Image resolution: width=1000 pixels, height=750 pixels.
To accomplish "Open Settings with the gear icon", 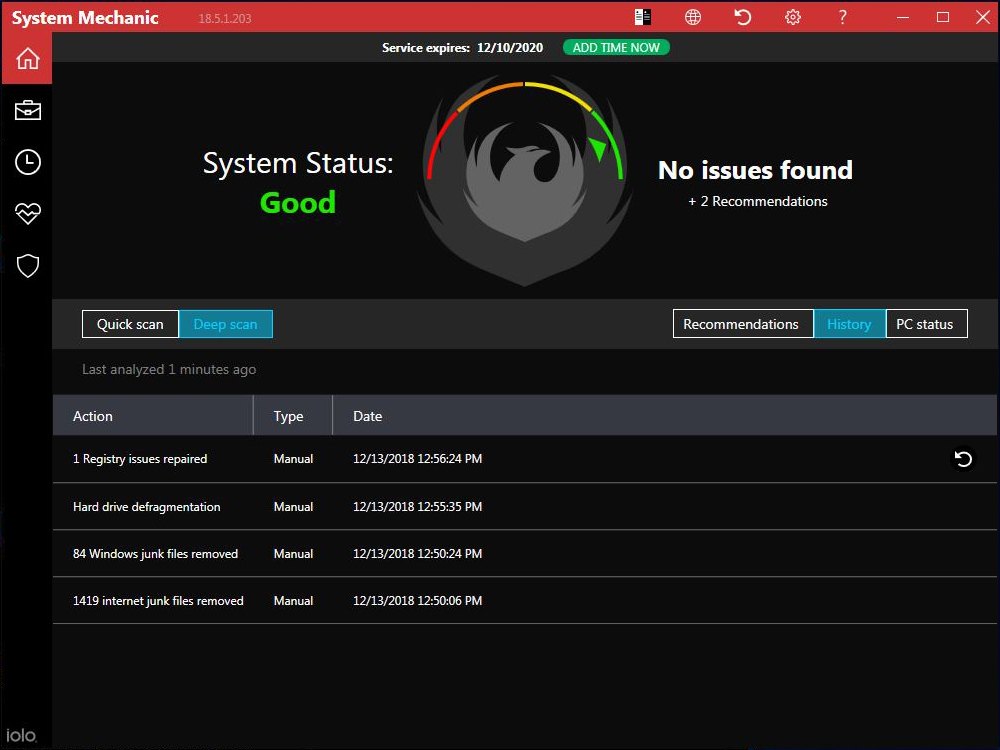I will 792,17.
